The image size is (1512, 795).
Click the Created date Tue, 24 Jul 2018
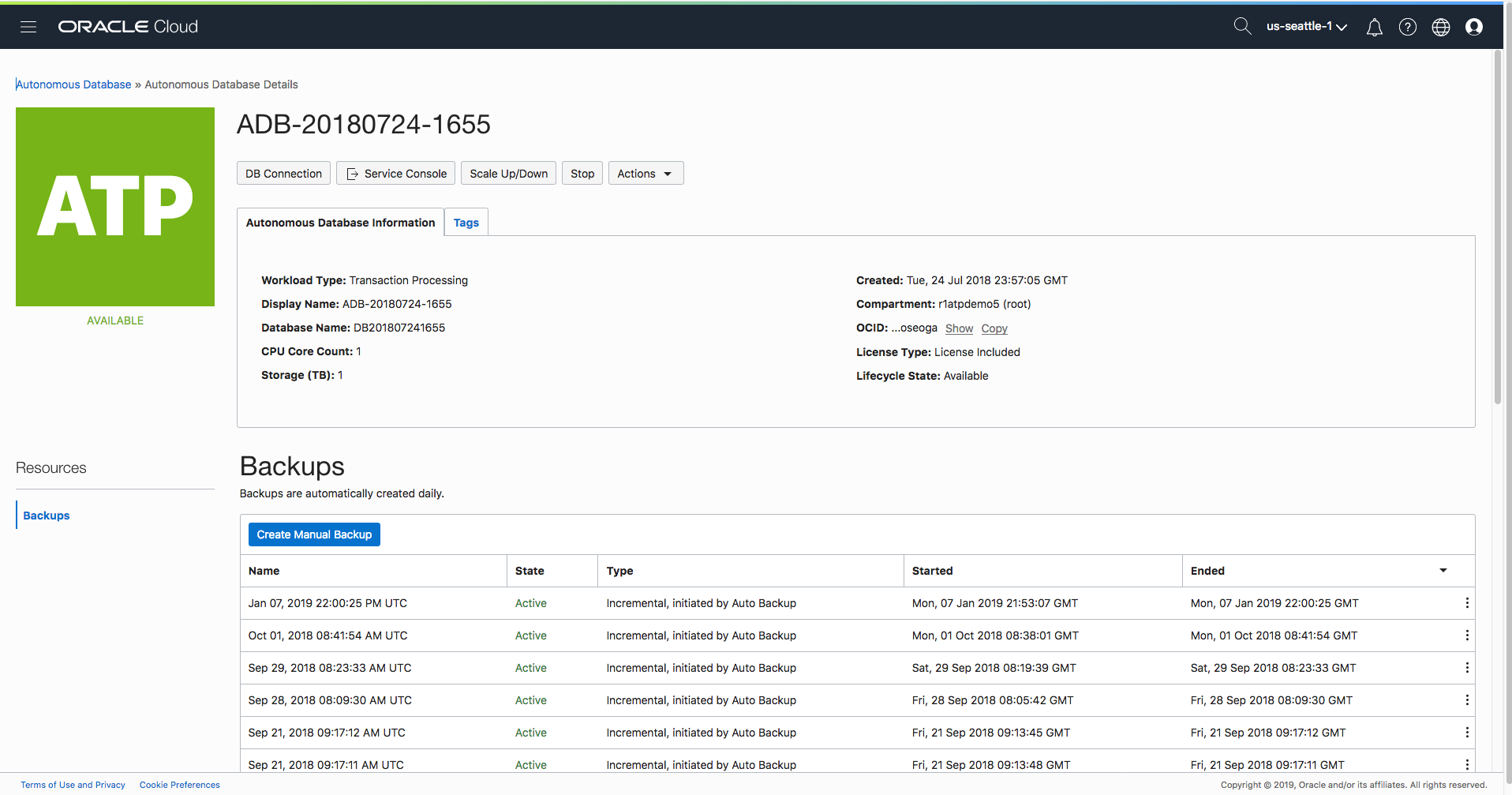pyautogui.click(x=987, y=280)
